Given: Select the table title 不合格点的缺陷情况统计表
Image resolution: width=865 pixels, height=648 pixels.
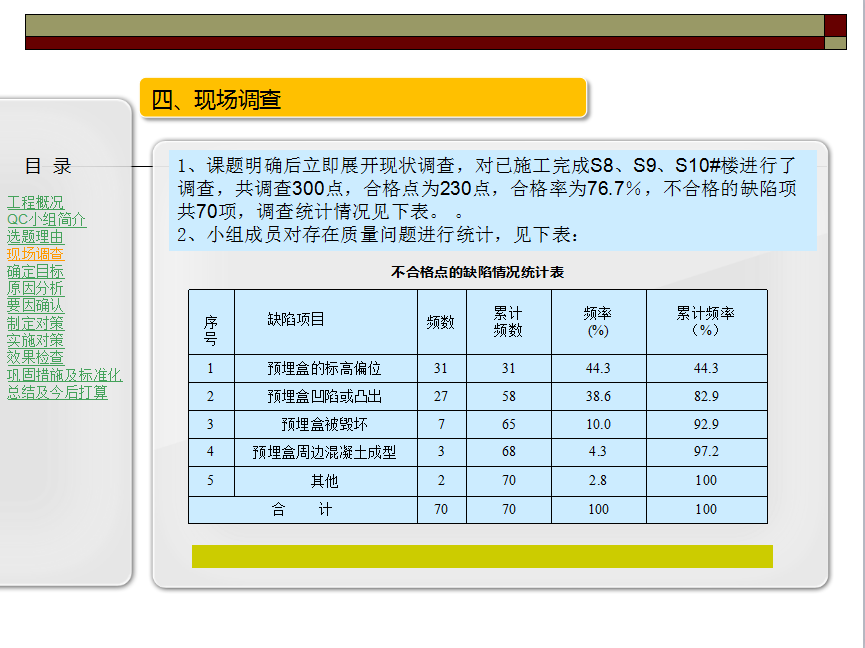Looking at the screenshot, I should [477, 272].
